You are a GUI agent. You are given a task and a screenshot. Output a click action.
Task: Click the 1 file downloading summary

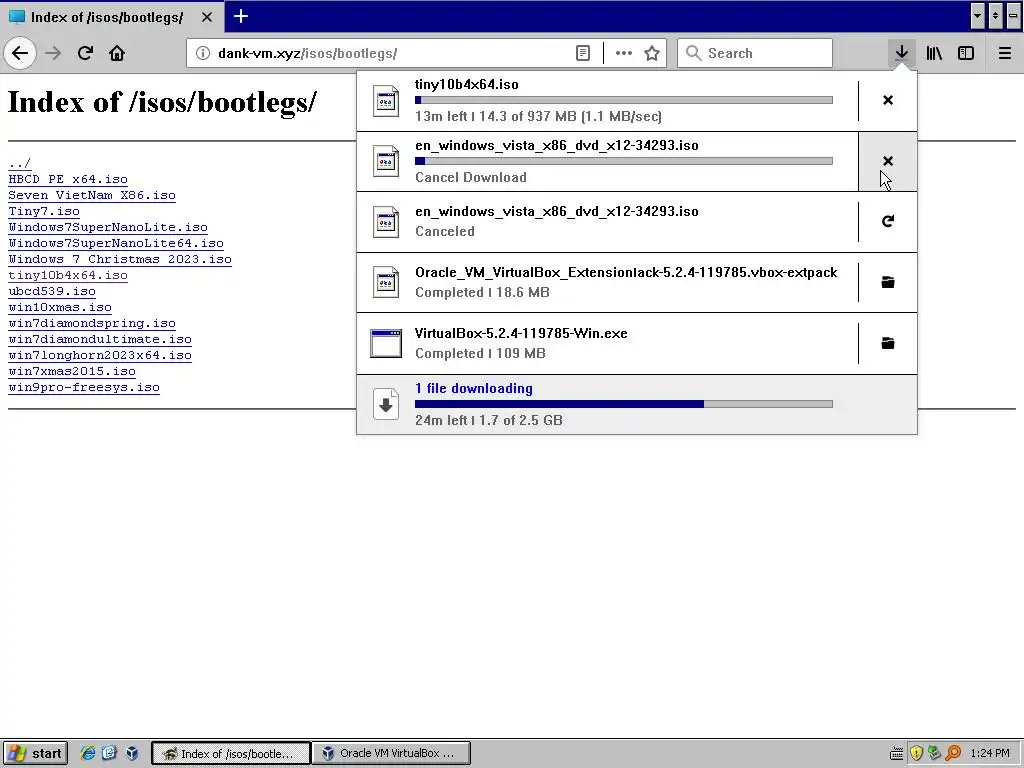click(x=637, y=404)
